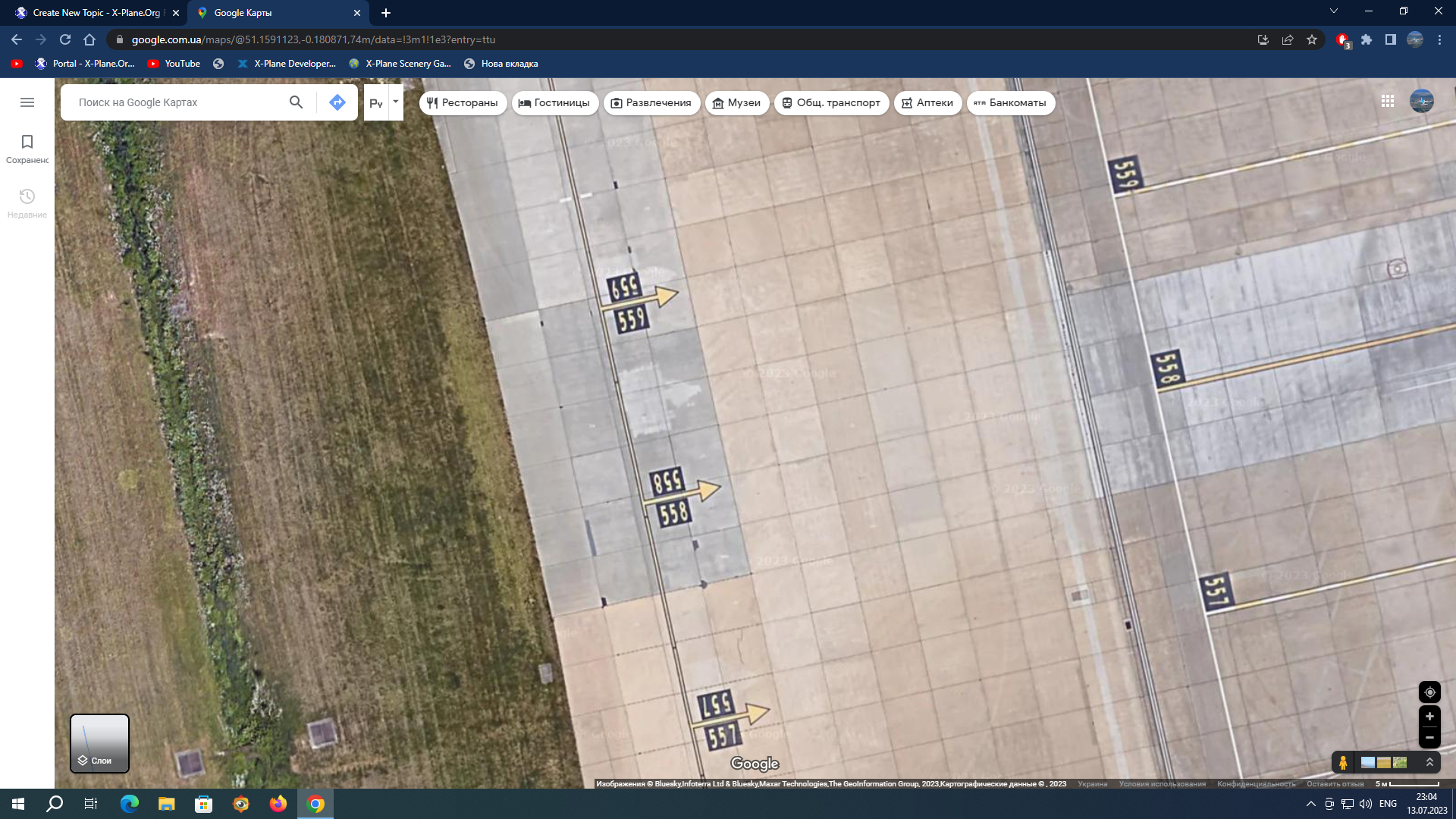
Task: Zoom in with the plus button
Action: pyautogui.click(x=1429, y=717)
